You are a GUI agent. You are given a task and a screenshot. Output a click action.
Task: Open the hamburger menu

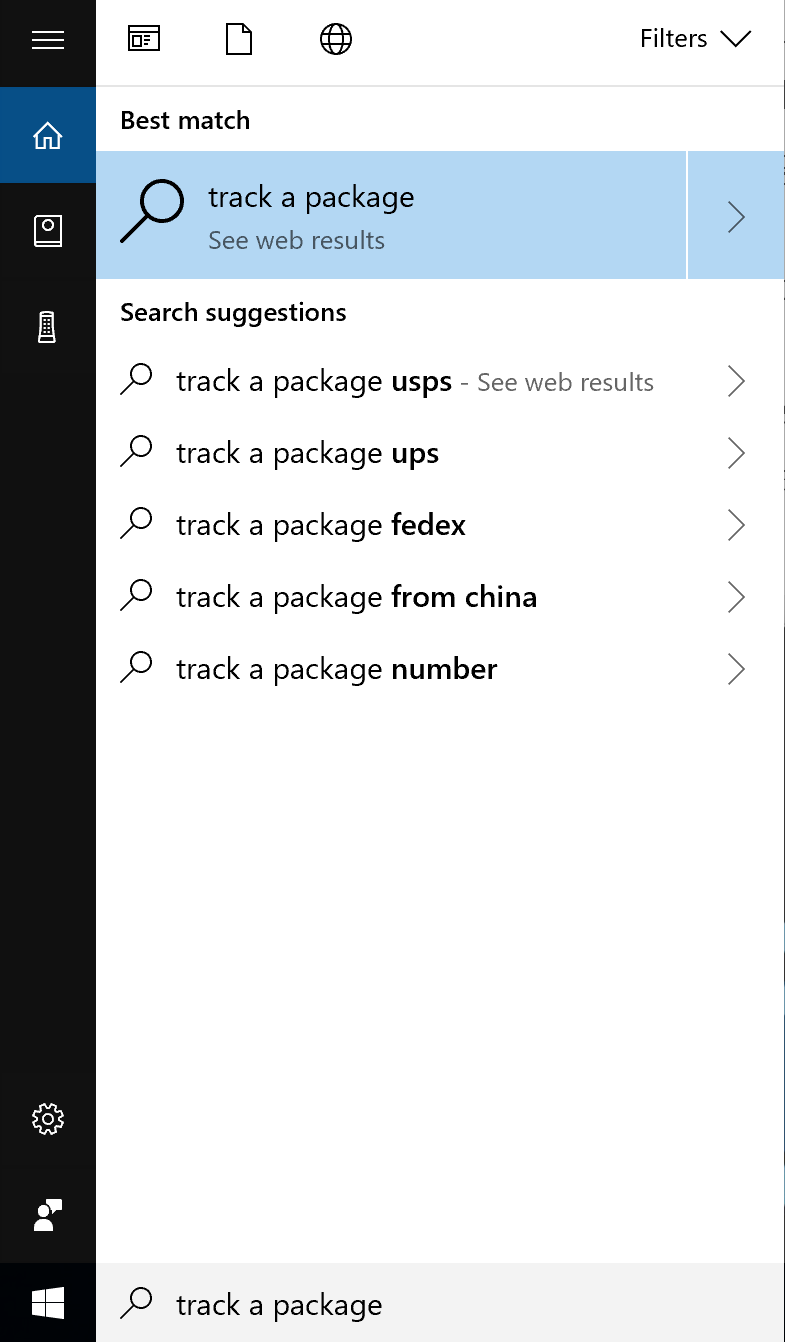pos(48,40)
